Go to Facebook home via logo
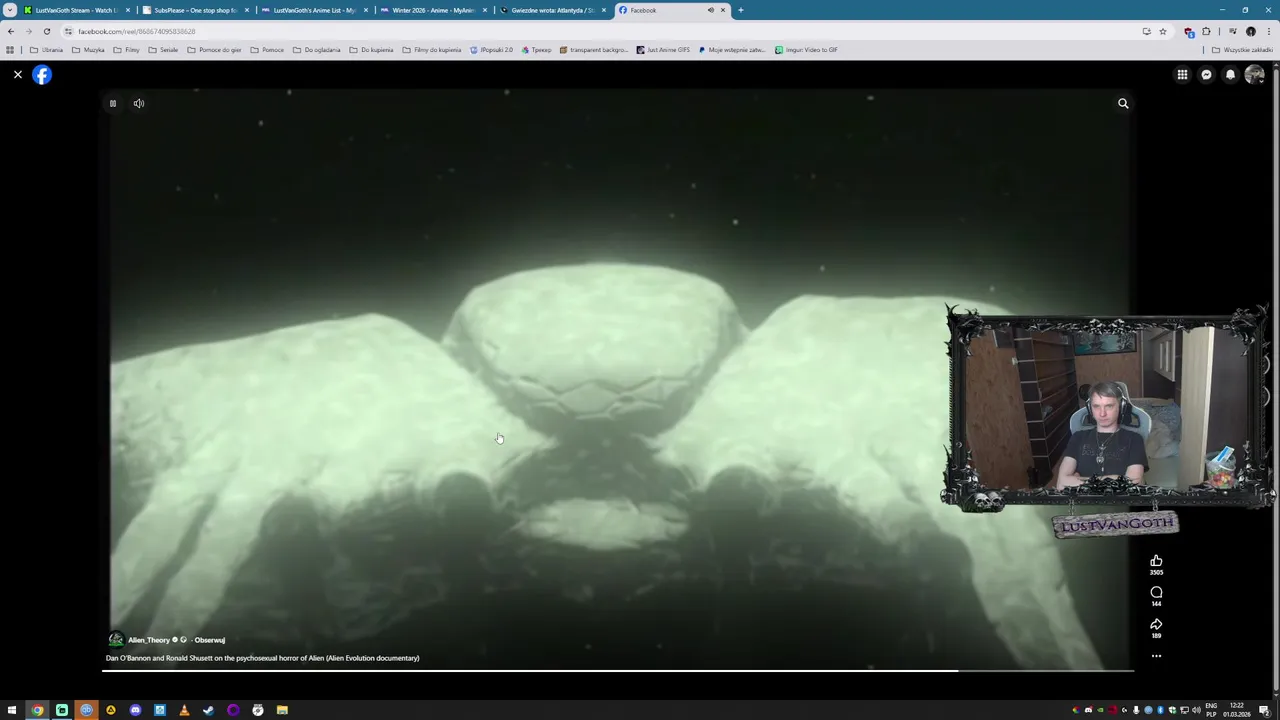Viewport: 1280px width, 720px height. coord(42,75)
